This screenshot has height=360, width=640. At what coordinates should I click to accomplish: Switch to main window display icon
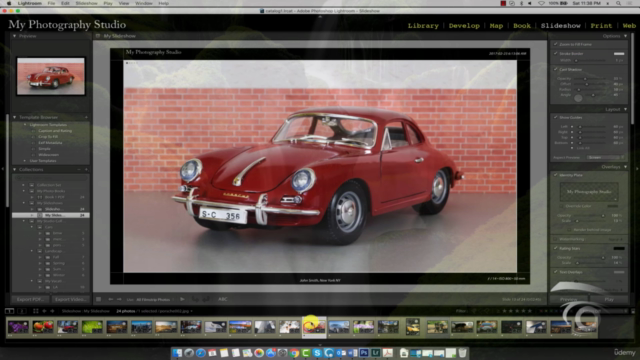tap(9, 311)
